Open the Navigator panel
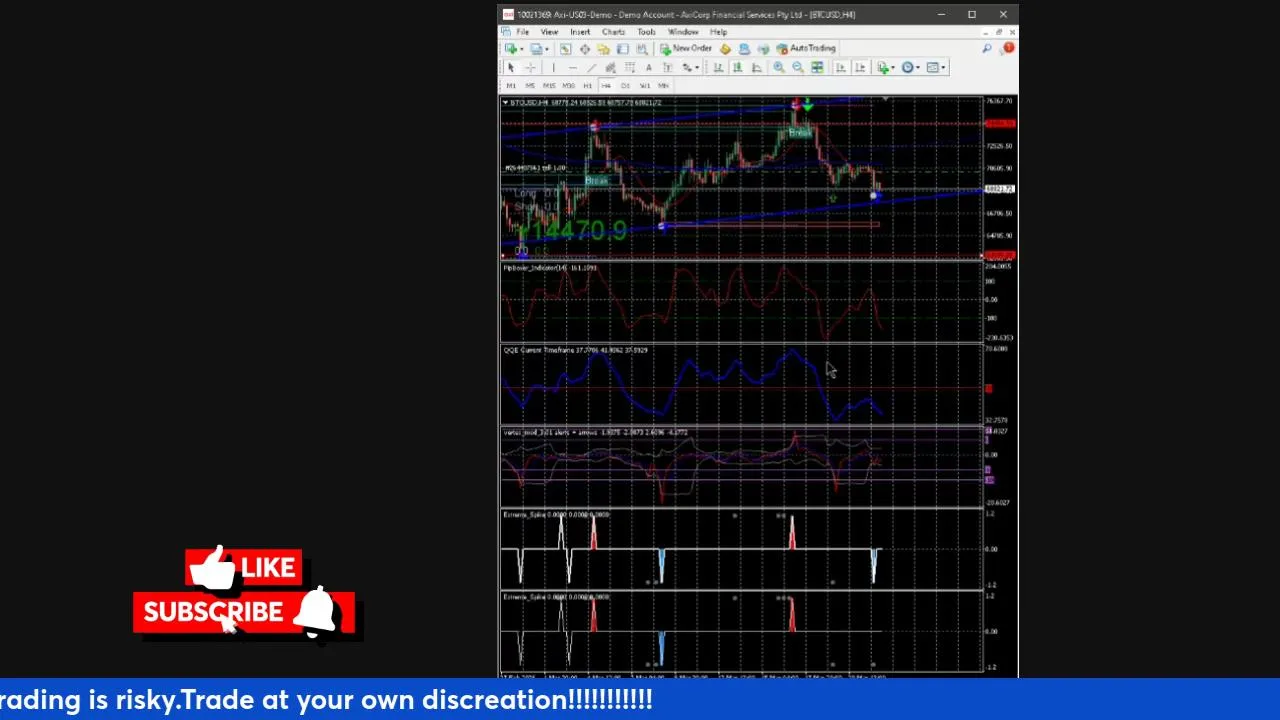This screenshot has width=1280, height=720. (604, 49)
